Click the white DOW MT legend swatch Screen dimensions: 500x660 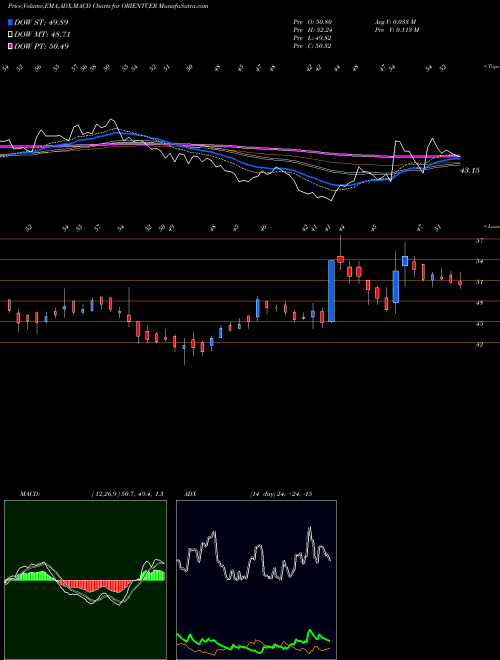click(10, 34)
